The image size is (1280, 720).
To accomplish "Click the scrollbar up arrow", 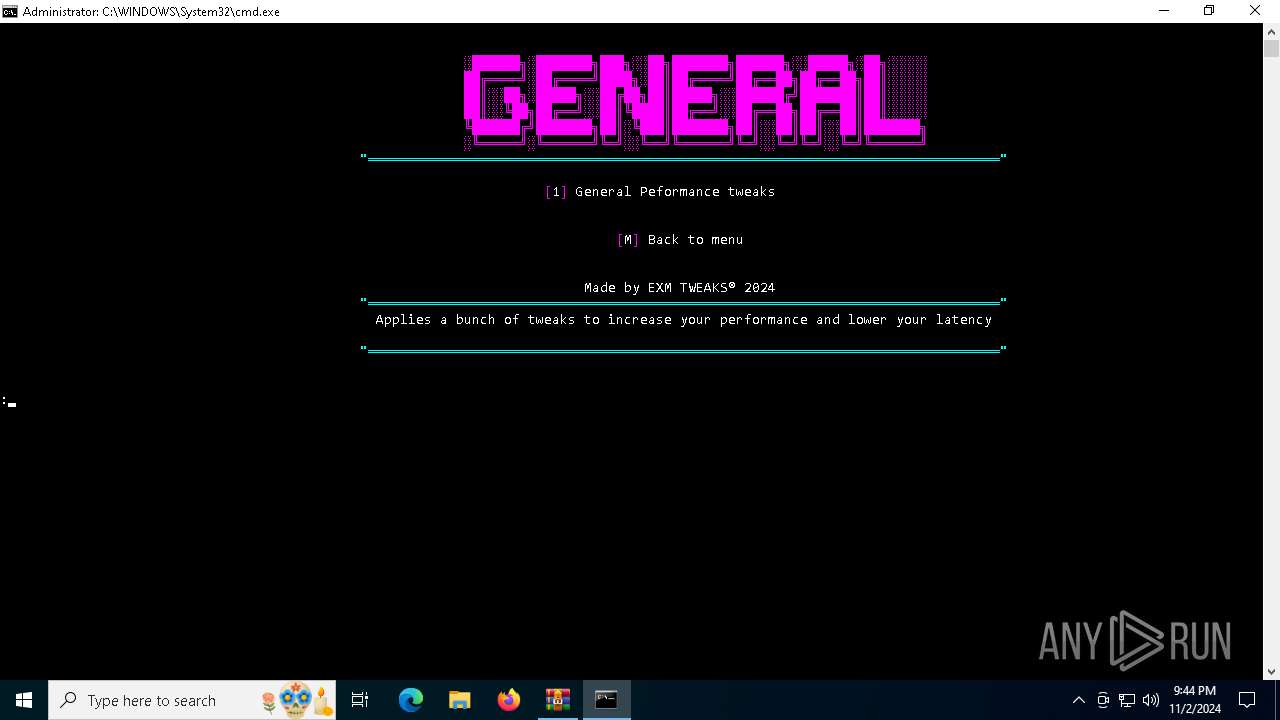I will 1271,31.
